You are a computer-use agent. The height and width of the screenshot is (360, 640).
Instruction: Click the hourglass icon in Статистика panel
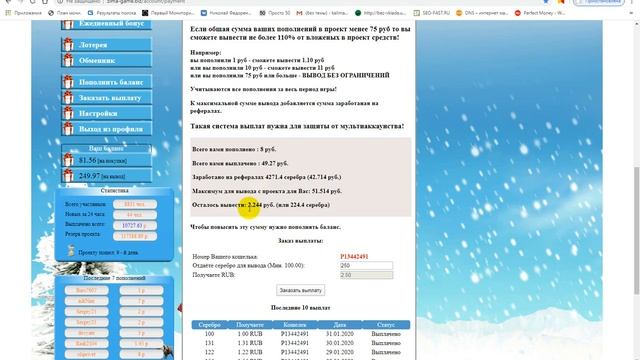click(71, 251)
